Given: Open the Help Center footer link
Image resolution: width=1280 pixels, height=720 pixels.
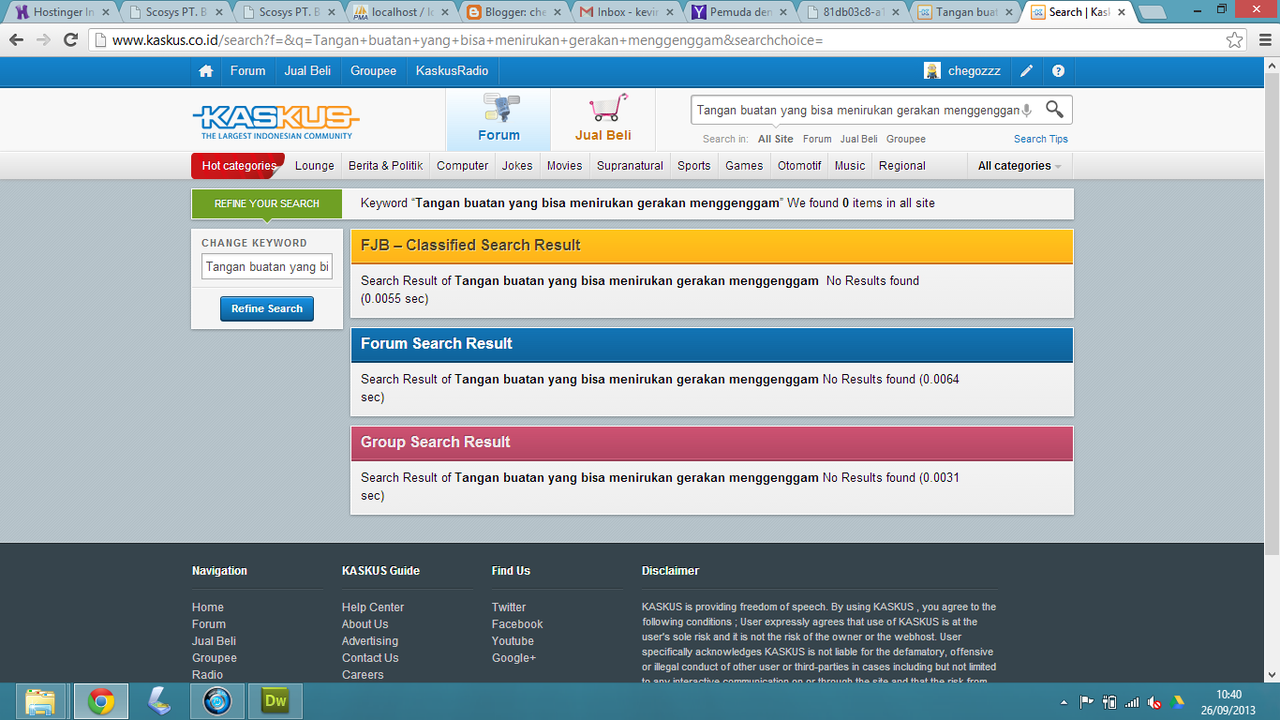Looking at the screenshot, I should [373, 607].
